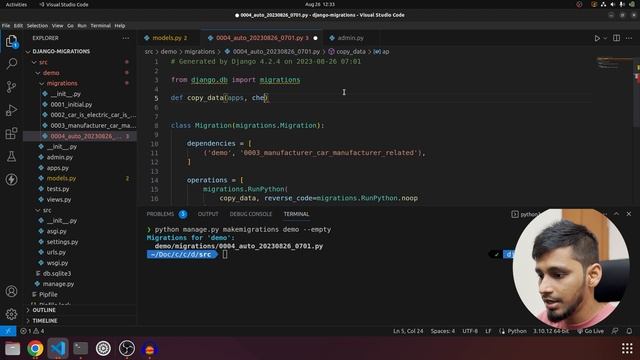Click Ln 5, Col 24 in status bar
The height and width of the screenshot is (360, 640).
[408, 331]
